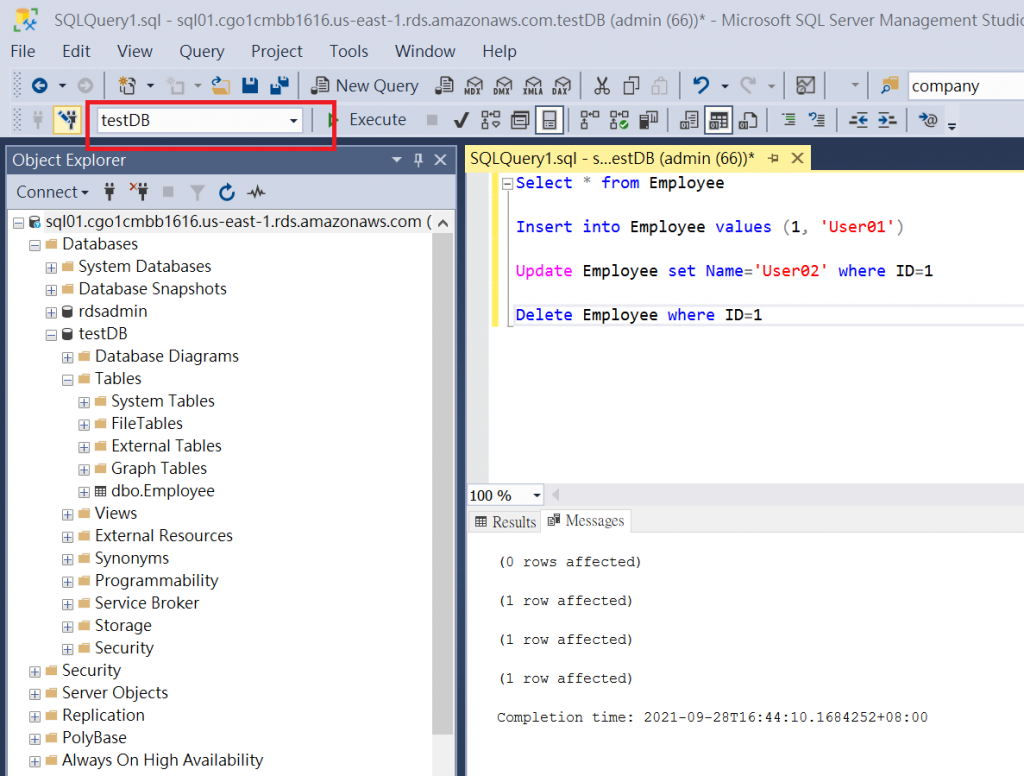
Task: Open a new XMLA query
Action: [533, 86]
